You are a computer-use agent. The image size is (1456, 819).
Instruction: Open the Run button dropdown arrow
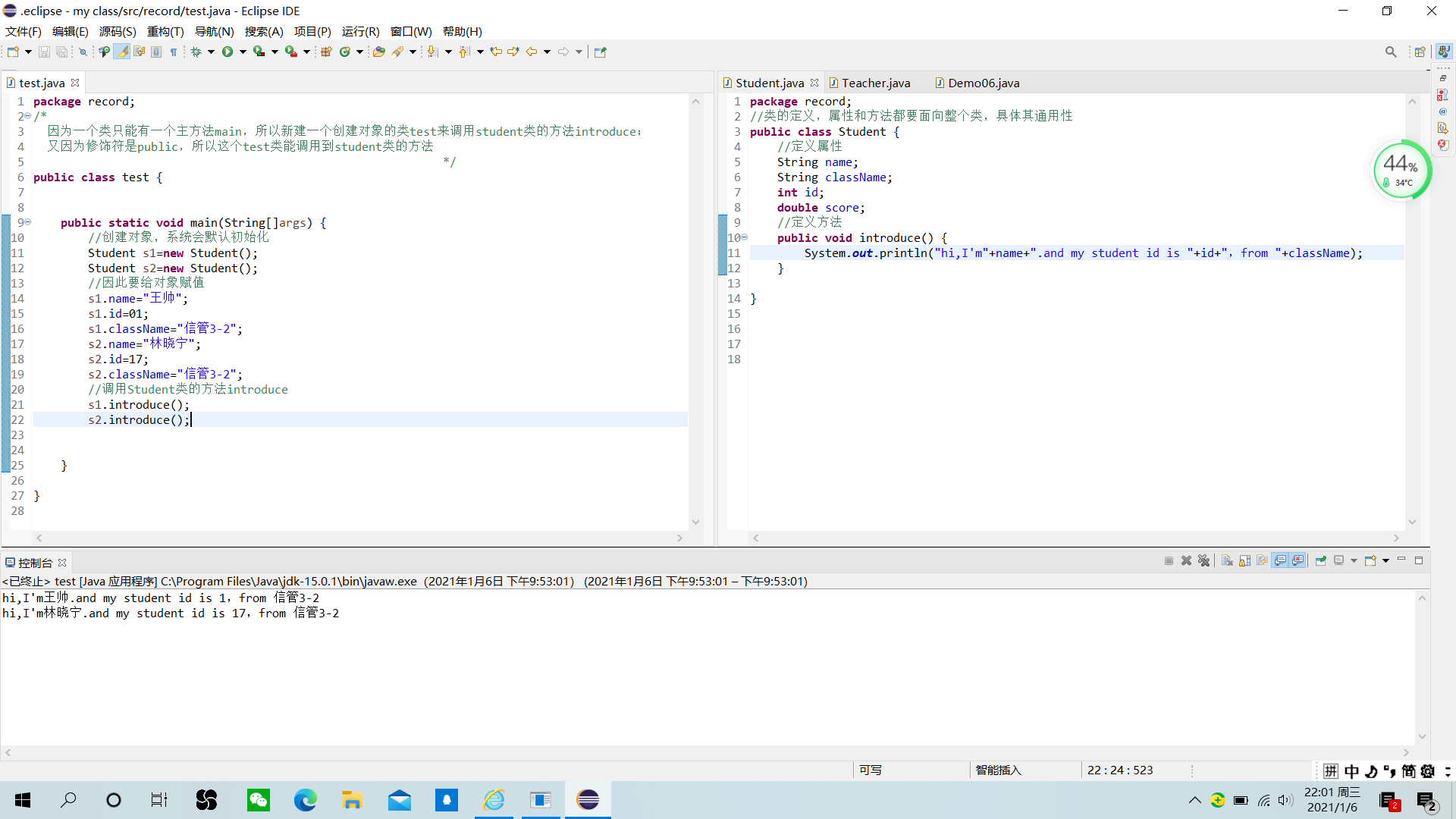pyautogui.click(x=243, y=52)
